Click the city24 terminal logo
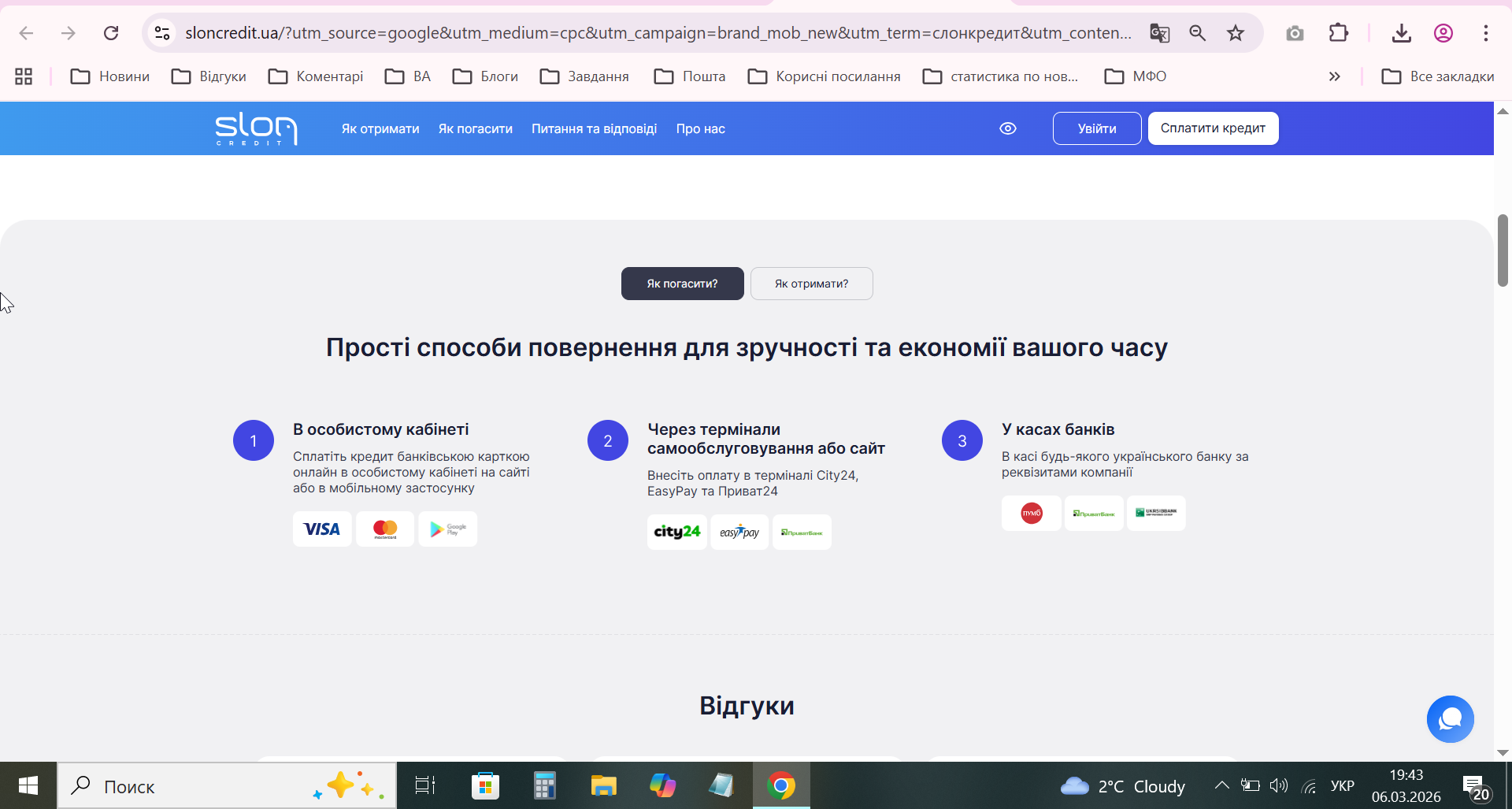This screenshot has height=809, width=1512. tap(676, 533)
